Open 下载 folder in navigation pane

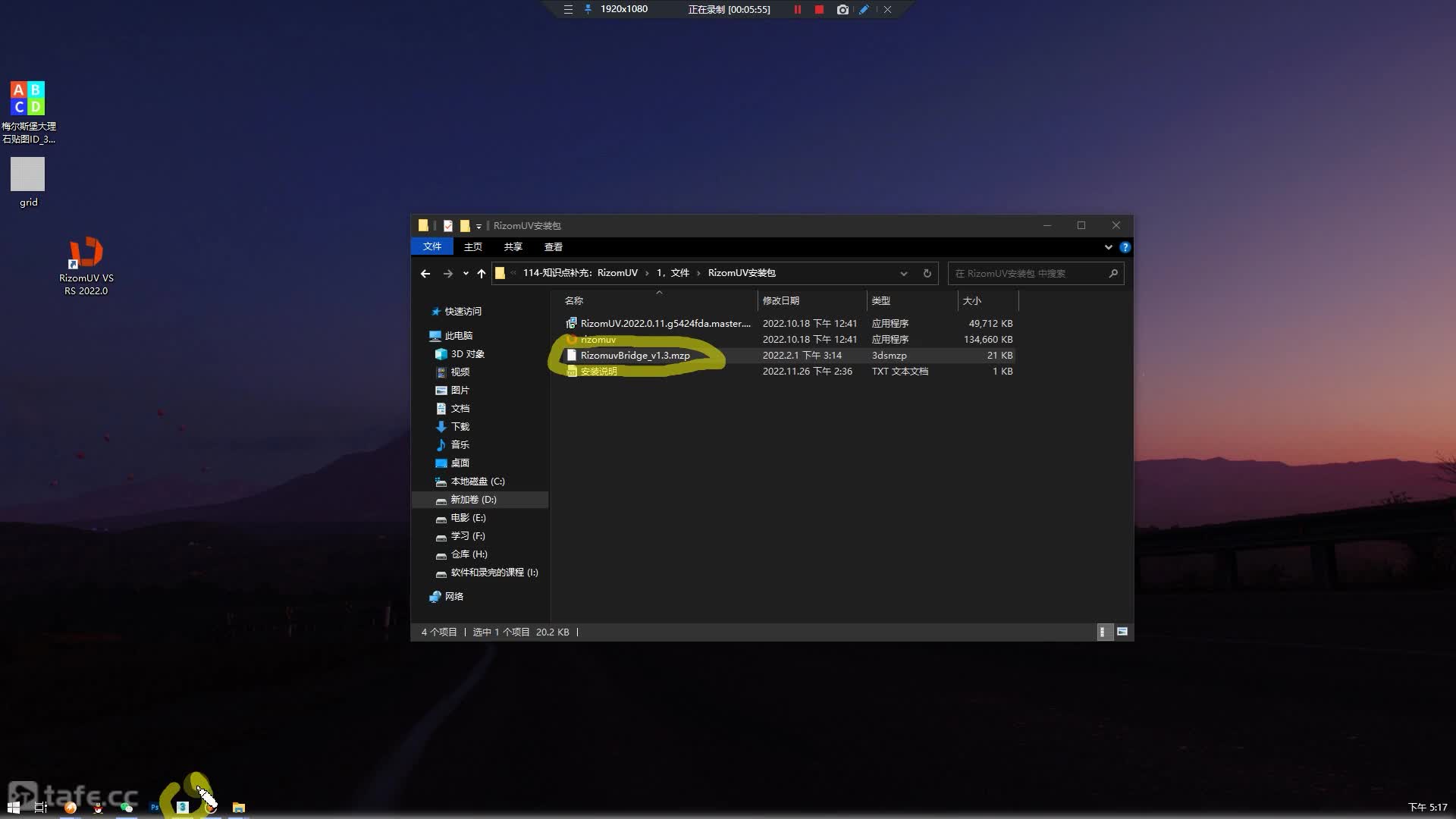(x=453, y=427)
